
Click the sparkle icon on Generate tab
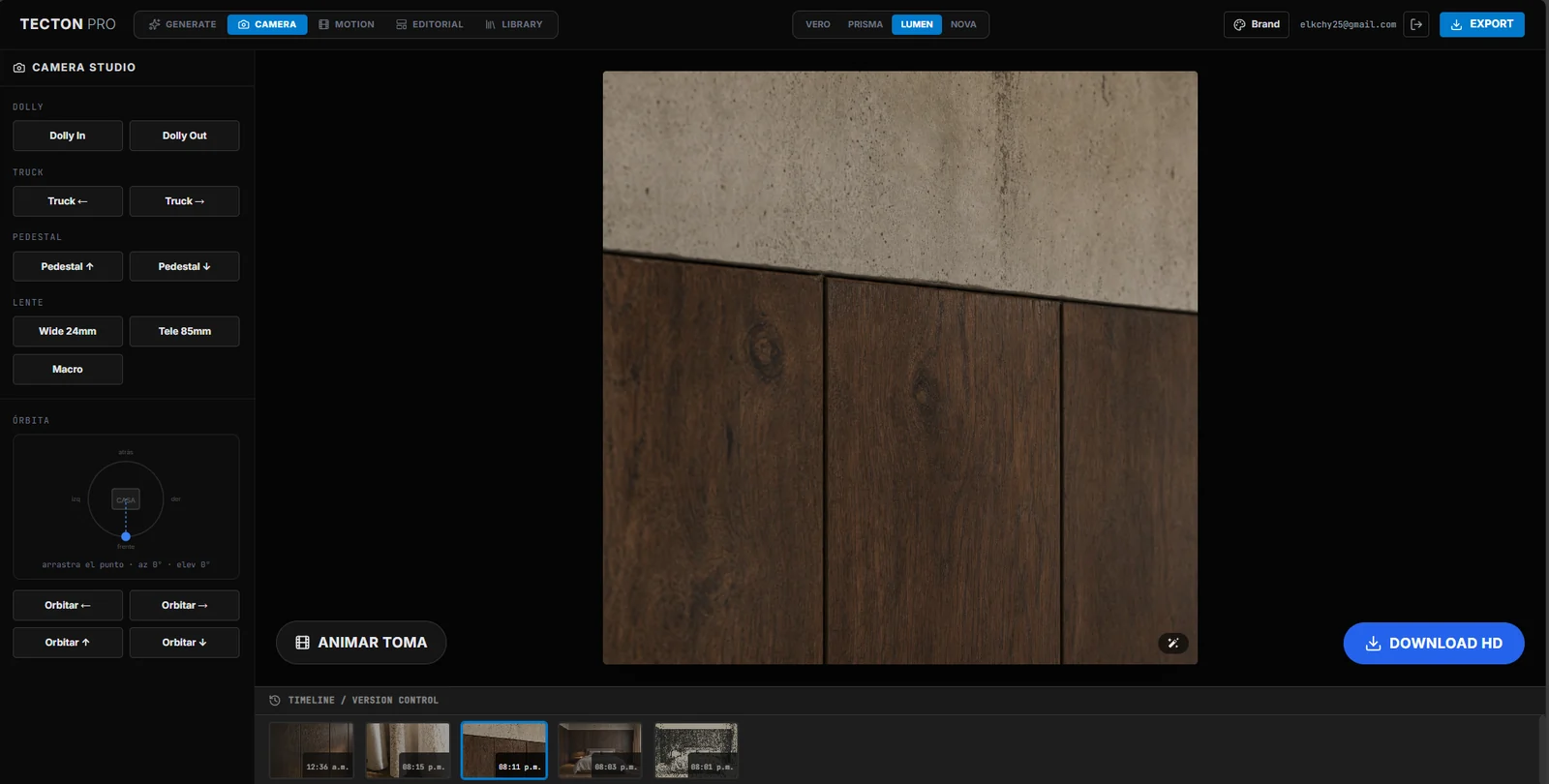coord(154,24)
